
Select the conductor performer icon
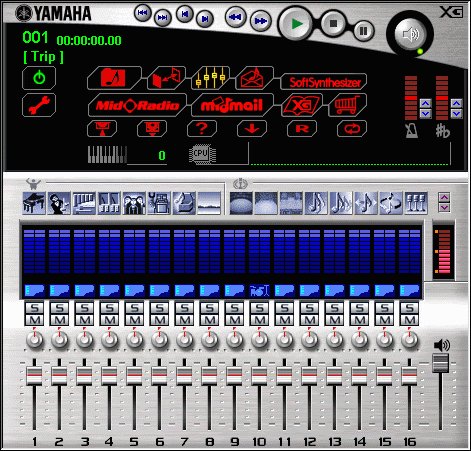59,203
